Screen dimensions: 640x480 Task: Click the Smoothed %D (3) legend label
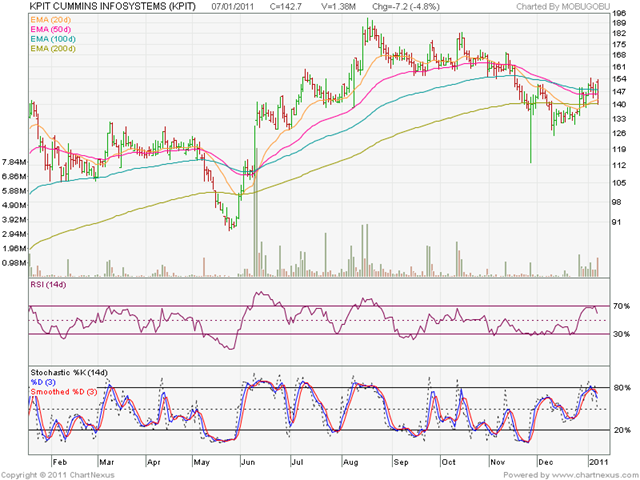(64, 392)
